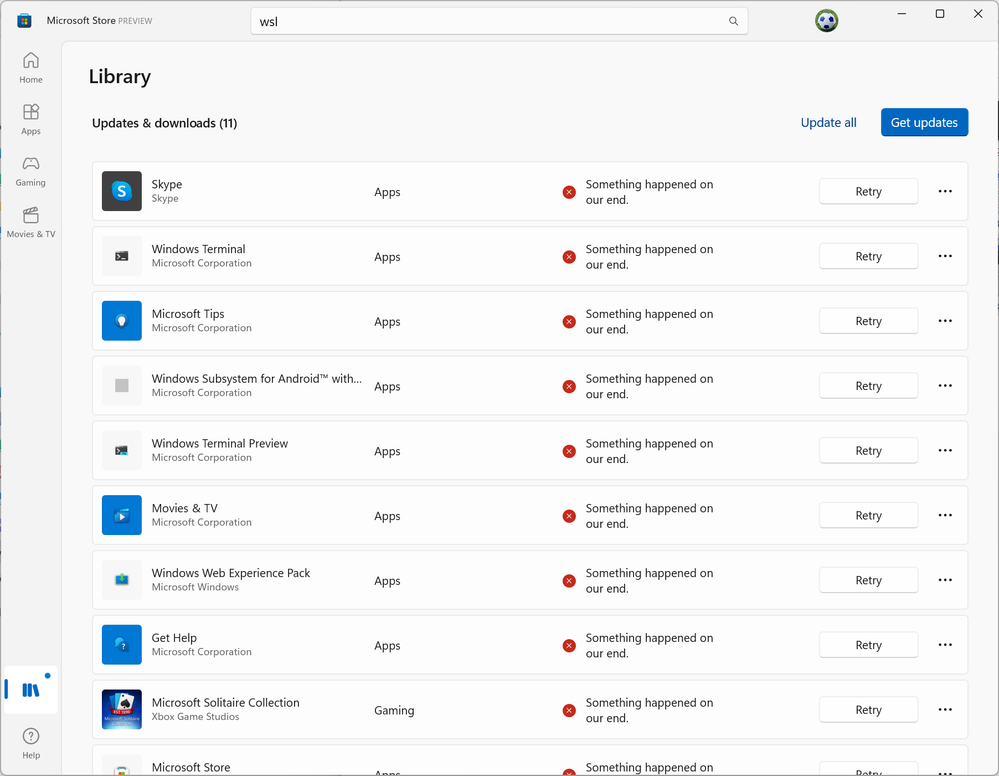999x776 pixels.
Task: Click the Movies & TV app icon in list
Action: 122,515
